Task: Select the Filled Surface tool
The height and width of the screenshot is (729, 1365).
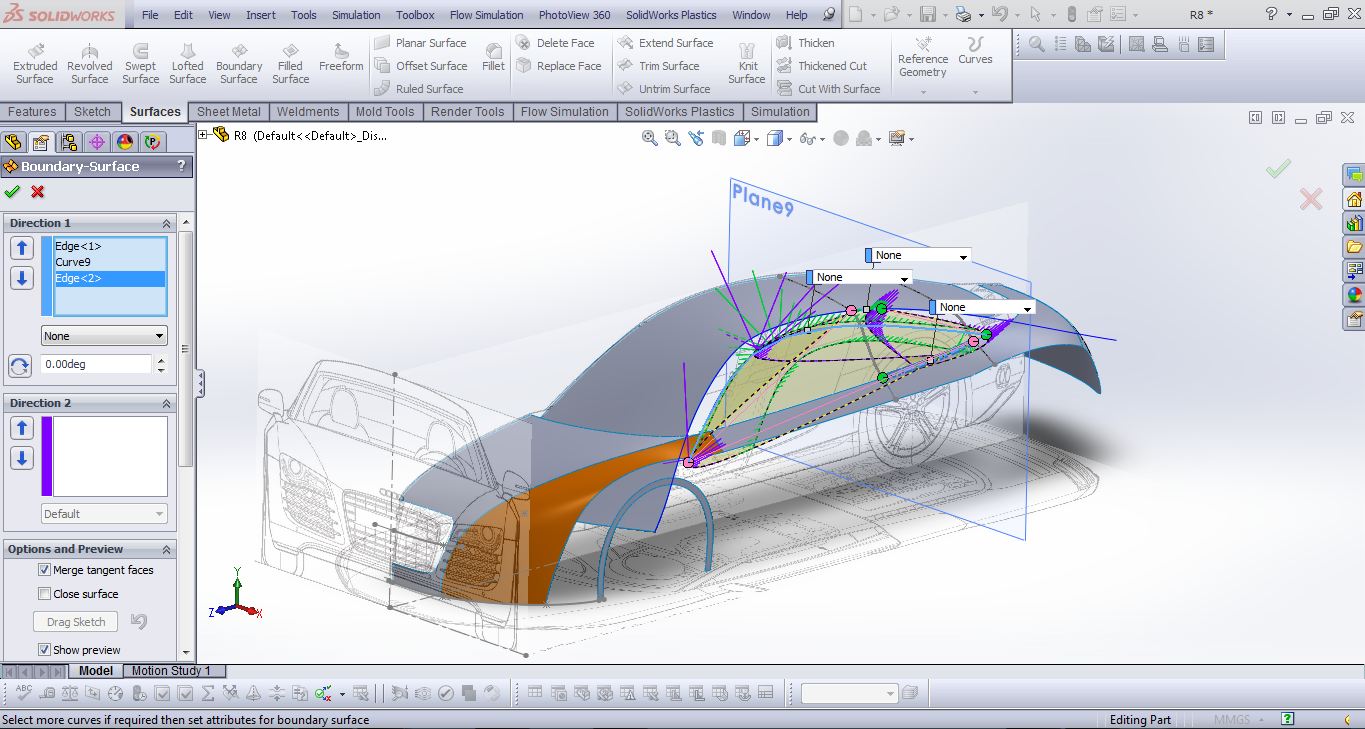Action: pyautogui.click(x=291, y=63)
